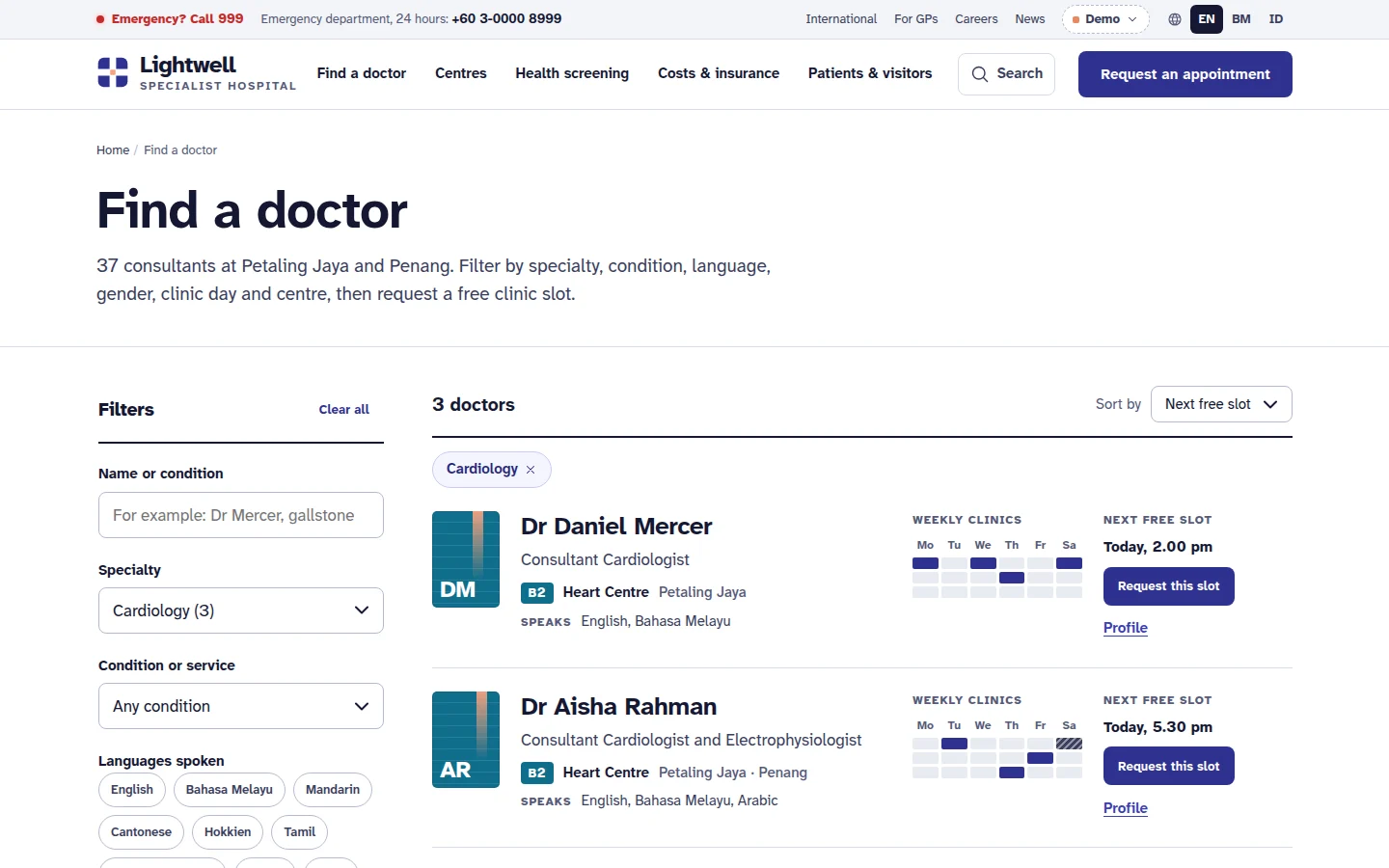Click the '3 doctors' results count
The image size is (1389, 868).
coord(474,405)
